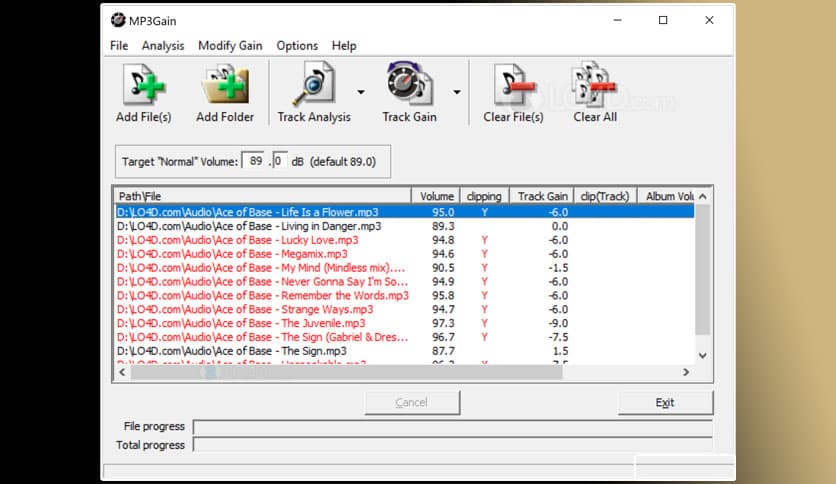Open the Help menu

pyautogui.click(x=344, y=46)
